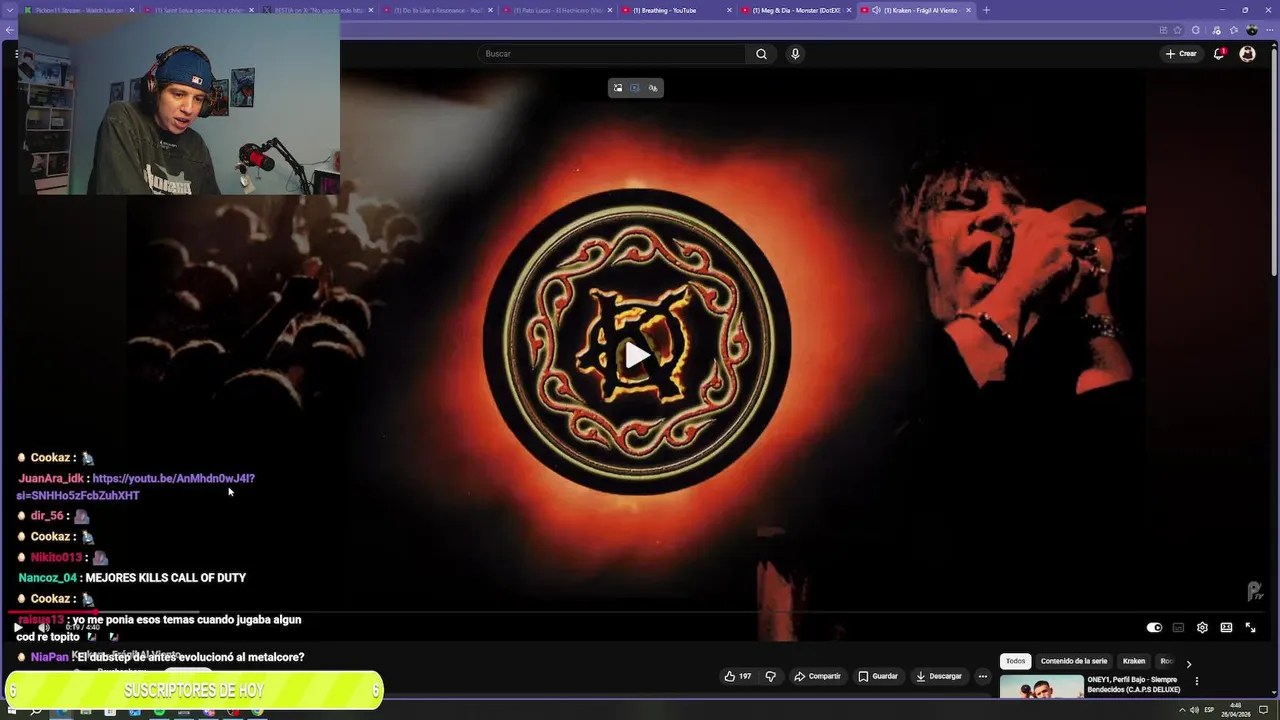Open browser three-dot settings menu
This screenshot has width=1280, height=720.
pos(1269,30)
